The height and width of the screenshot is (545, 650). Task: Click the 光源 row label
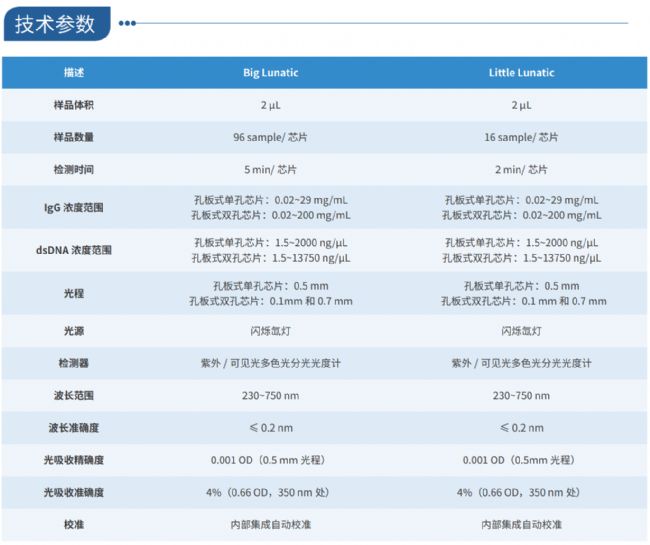(74, 331)
